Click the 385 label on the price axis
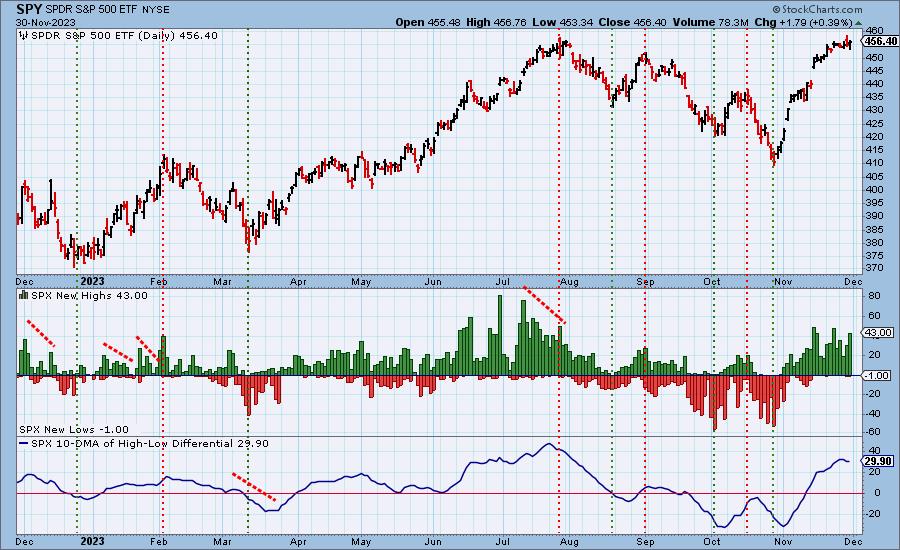This screenshot has height=550, width=900. tap(875, 229)
